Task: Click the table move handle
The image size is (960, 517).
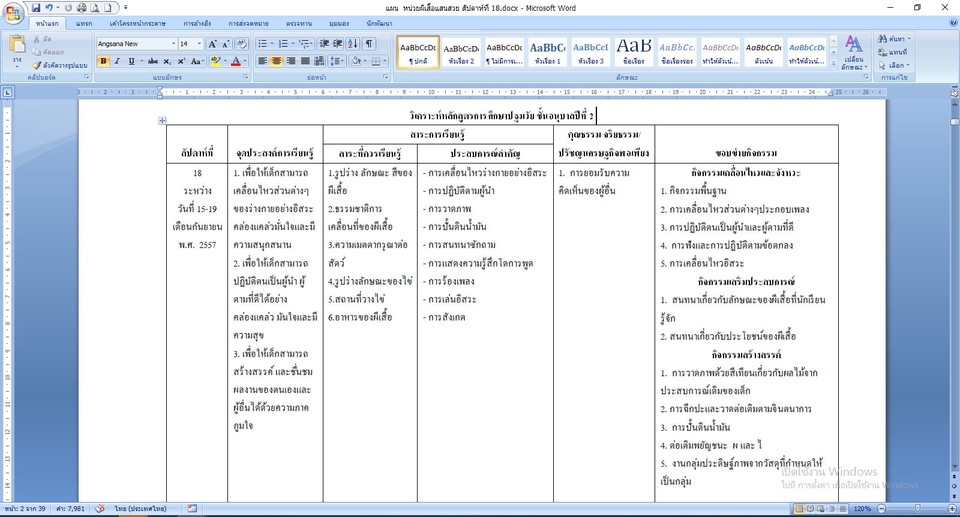Action: 162,121
